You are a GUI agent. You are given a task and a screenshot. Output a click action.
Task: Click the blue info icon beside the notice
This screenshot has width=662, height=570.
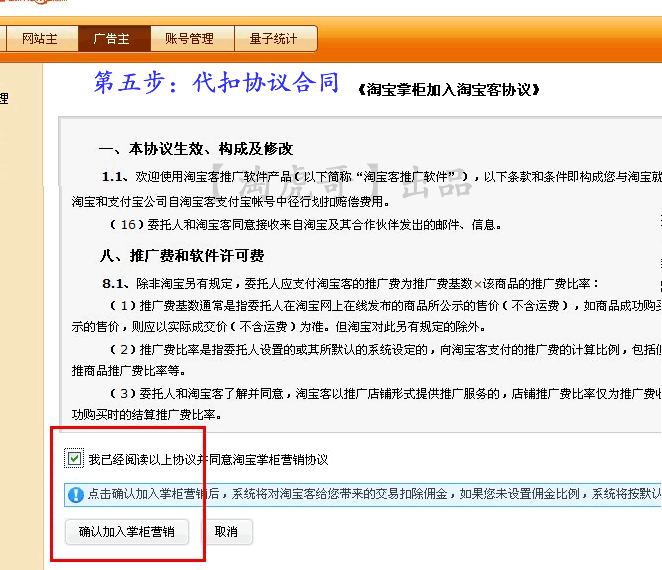click(x=76, y=495)
